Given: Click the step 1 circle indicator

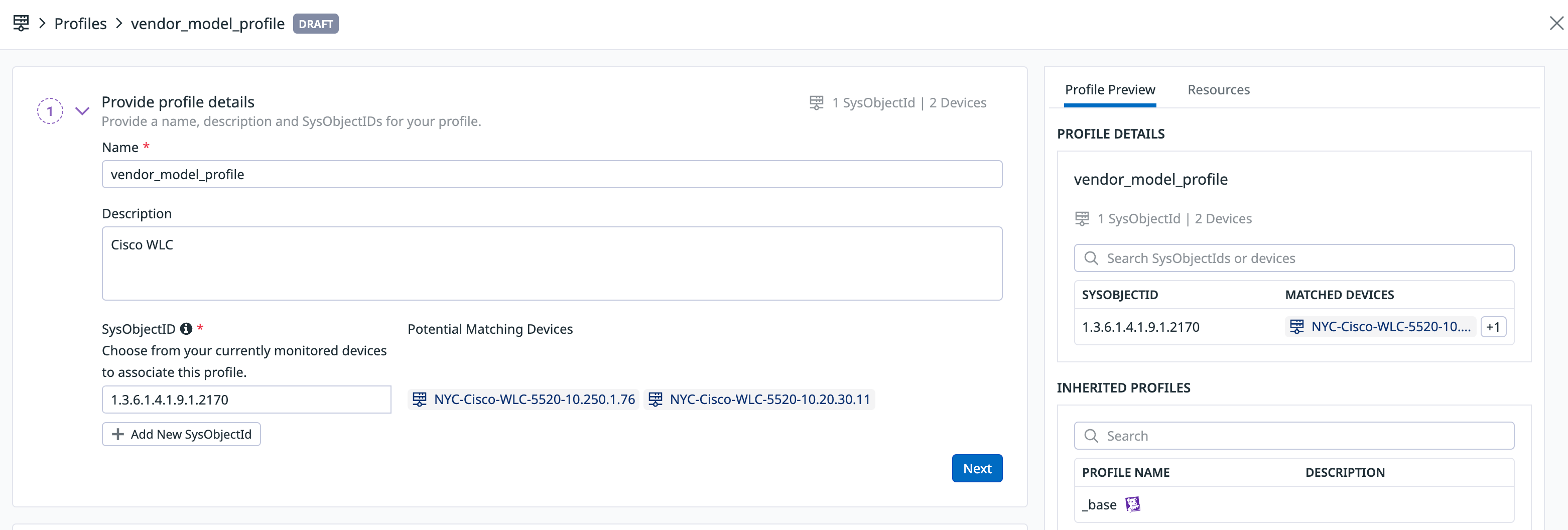Looking at the screenshot, I should [50, 111].
